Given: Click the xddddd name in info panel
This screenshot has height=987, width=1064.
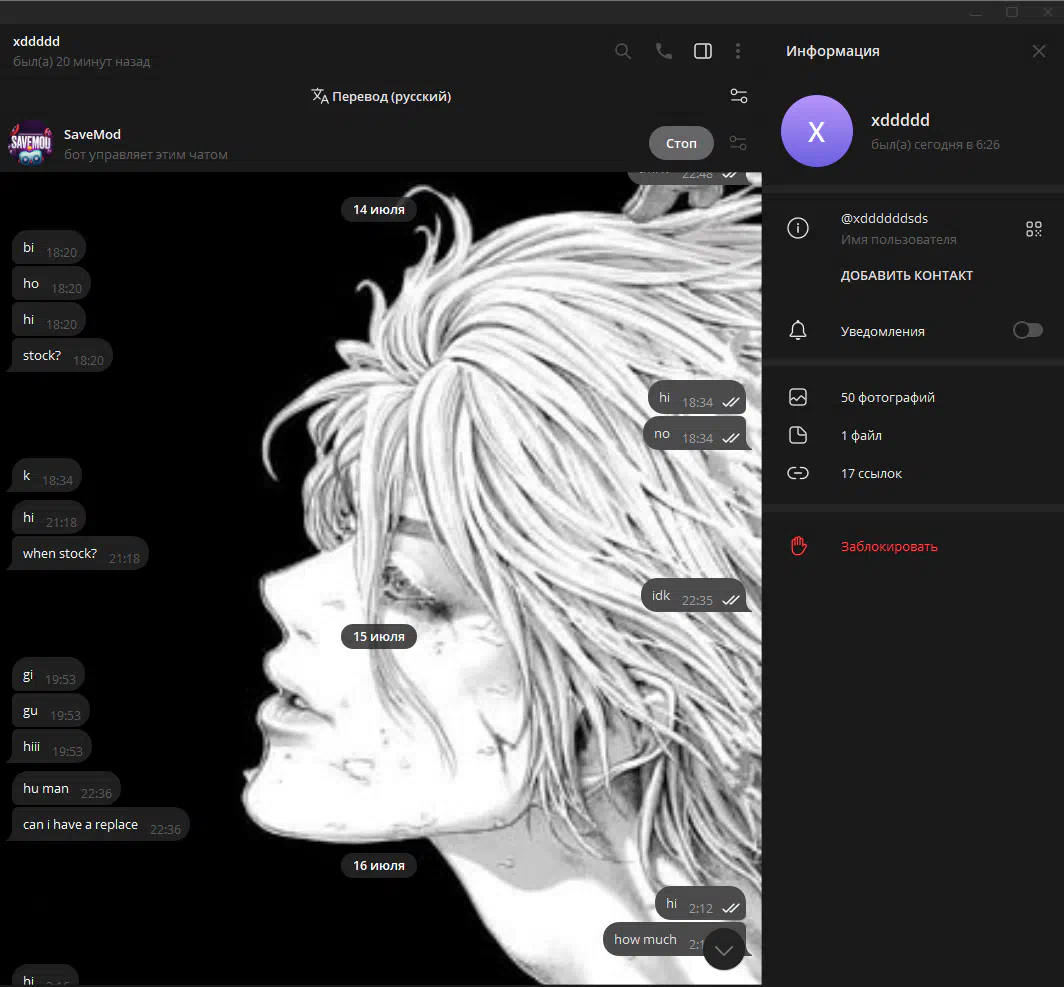Looking at the screenshot, I should click(x=900, y=120).
